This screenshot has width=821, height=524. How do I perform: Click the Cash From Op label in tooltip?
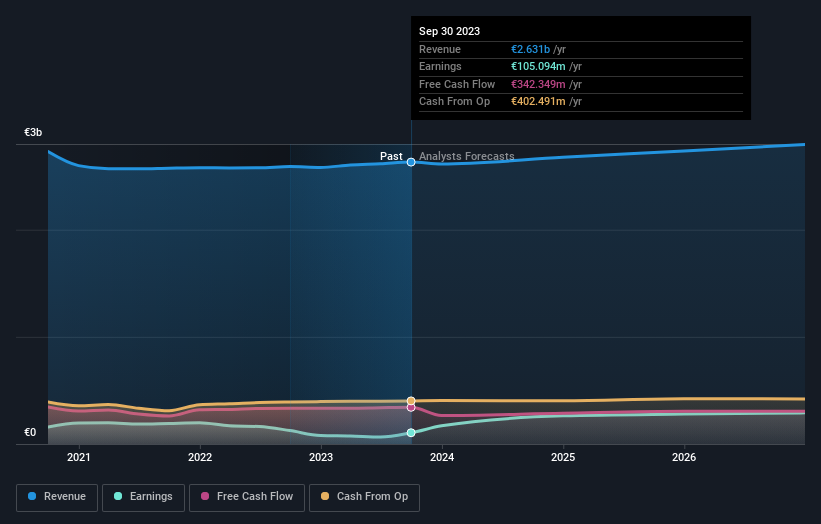click(454, 102)
